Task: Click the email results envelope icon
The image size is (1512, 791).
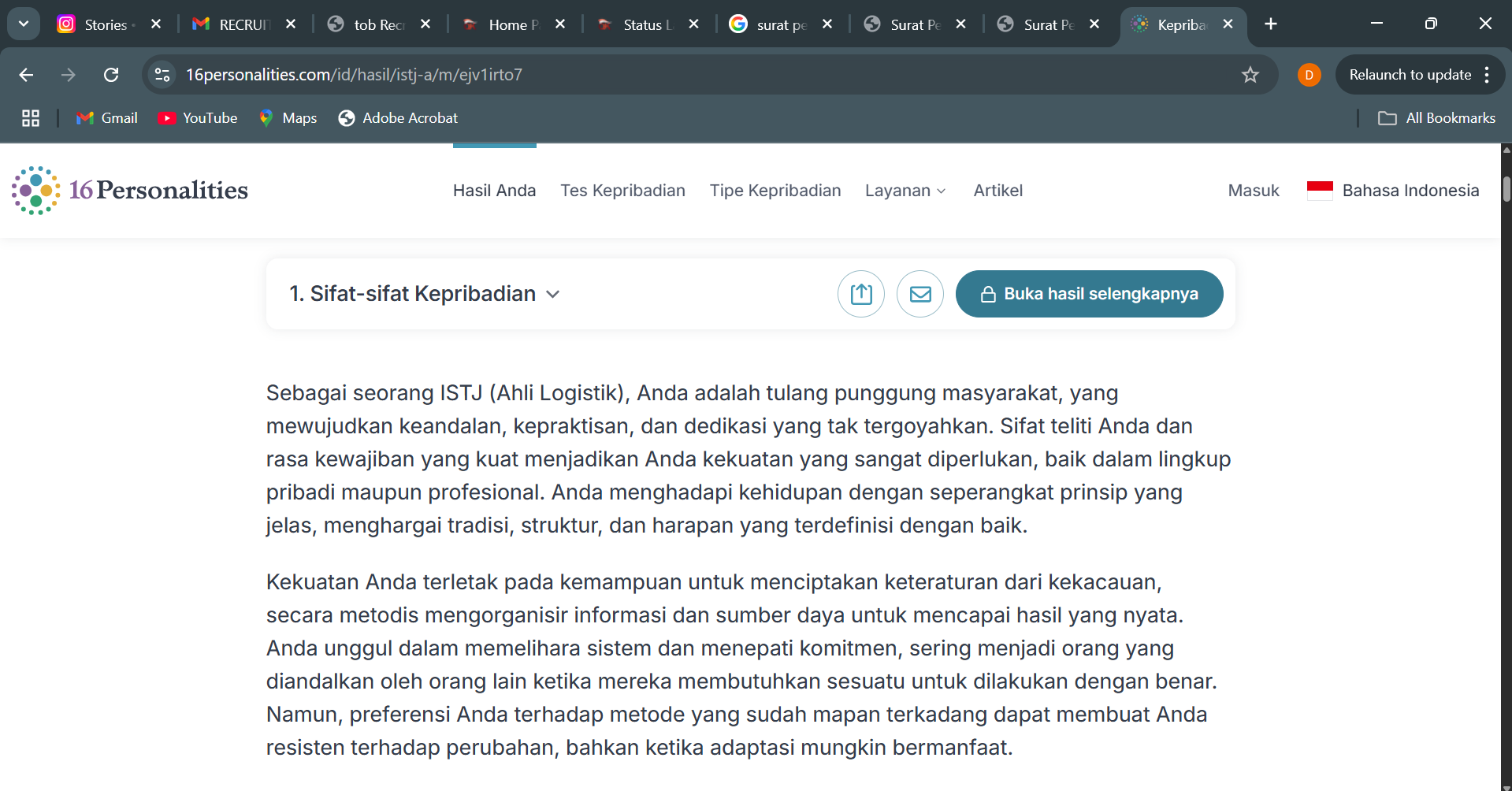Action: [919, 294]
